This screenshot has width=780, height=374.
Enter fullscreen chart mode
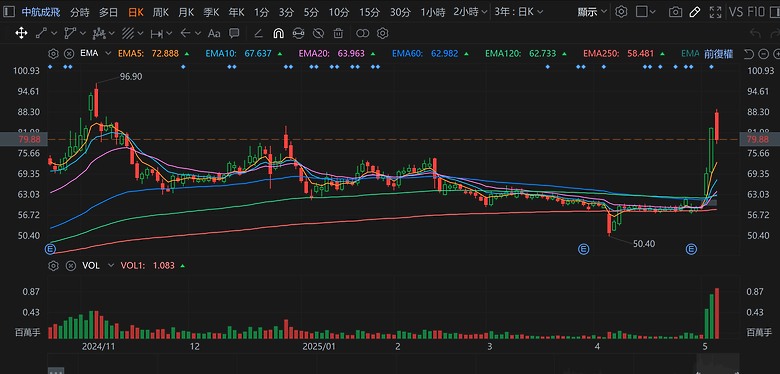click(x=715, y=12)
